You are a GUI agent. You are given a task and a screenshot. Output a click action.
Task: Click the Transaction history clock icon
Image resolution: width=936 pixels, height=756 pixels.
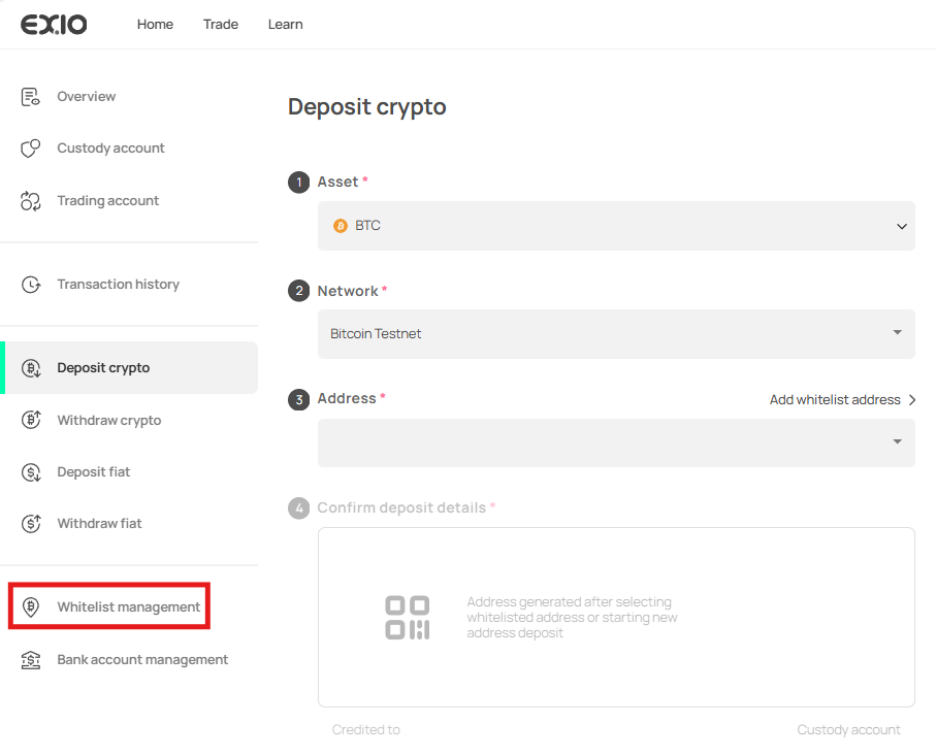(30, 285)
